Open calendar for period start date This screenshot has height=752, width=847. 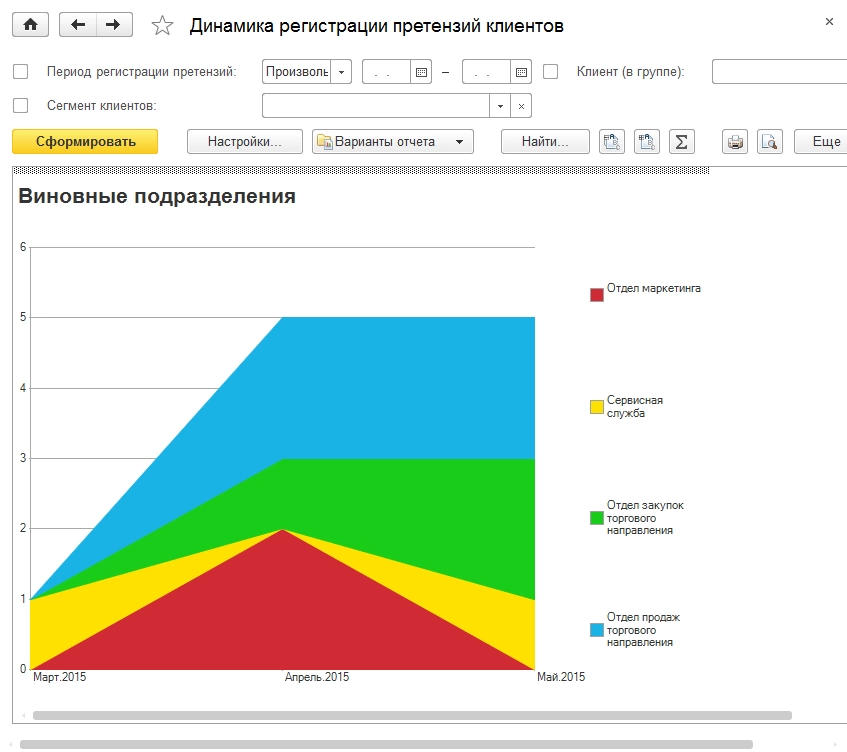[x=421, y=72]
